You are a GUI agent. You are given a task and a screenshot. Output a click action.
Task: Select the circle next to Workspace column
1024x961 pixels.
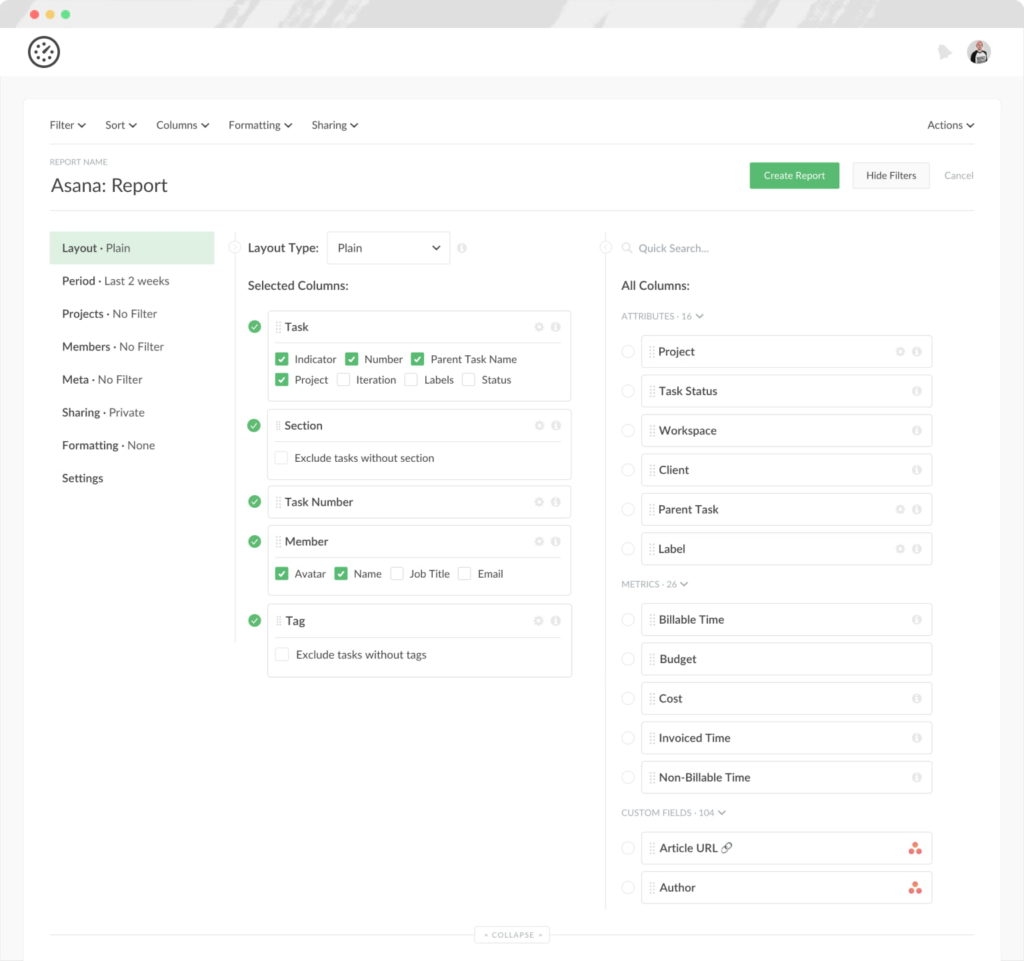628,431
